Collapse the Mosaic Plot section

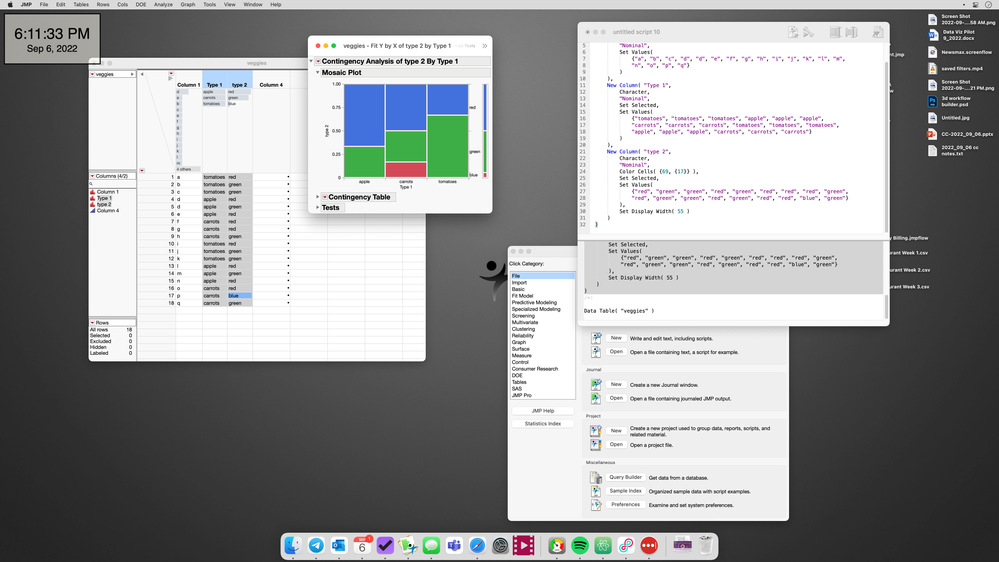click(318, 73)
